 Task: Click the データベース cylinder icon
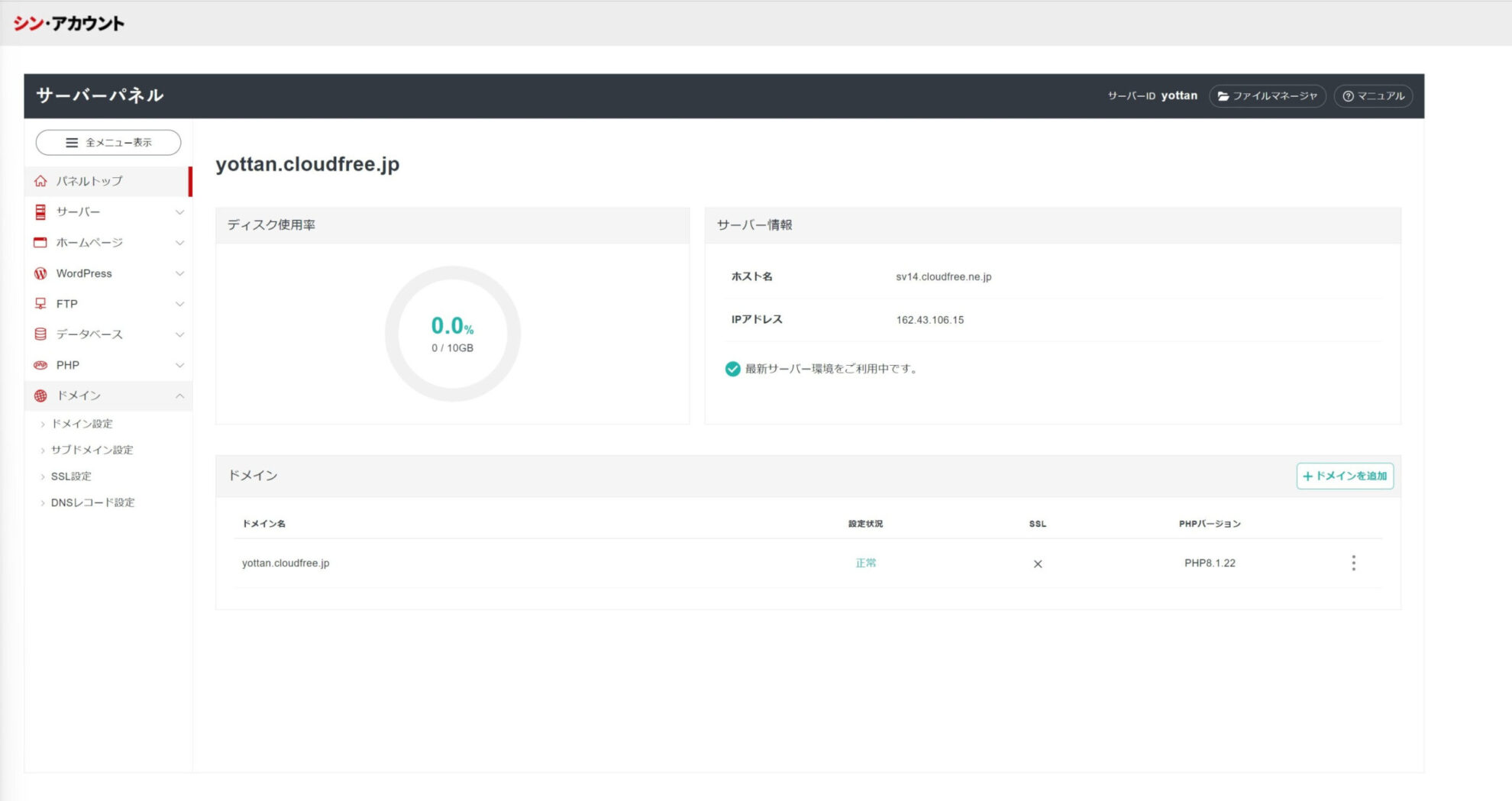[x=40, y=334]
